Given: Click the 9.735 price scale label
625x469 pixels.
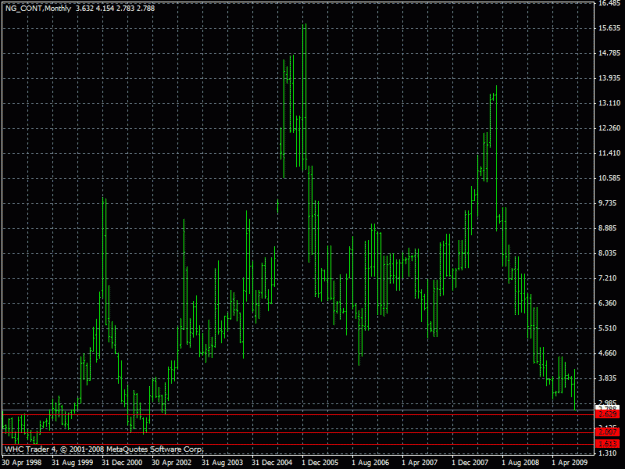Looking at the screenshot, I should click(609, 203).
